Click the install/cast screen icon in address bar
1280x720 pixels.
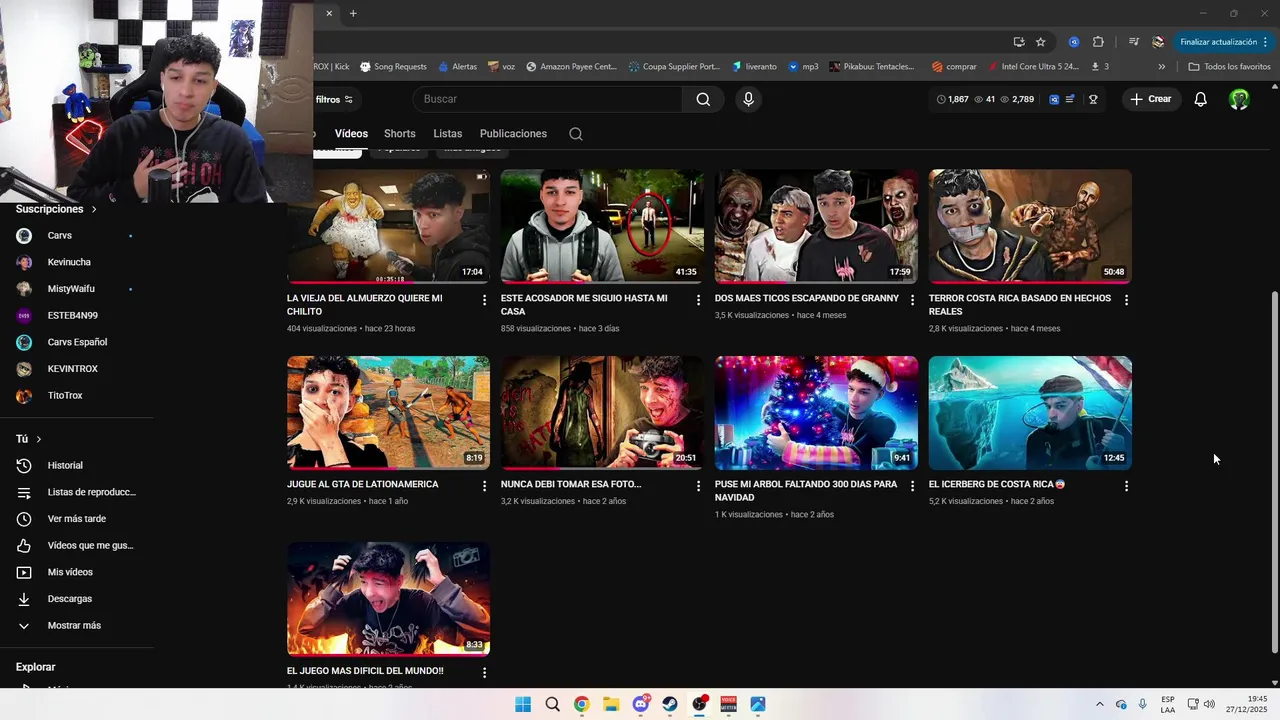[1019, 42]
